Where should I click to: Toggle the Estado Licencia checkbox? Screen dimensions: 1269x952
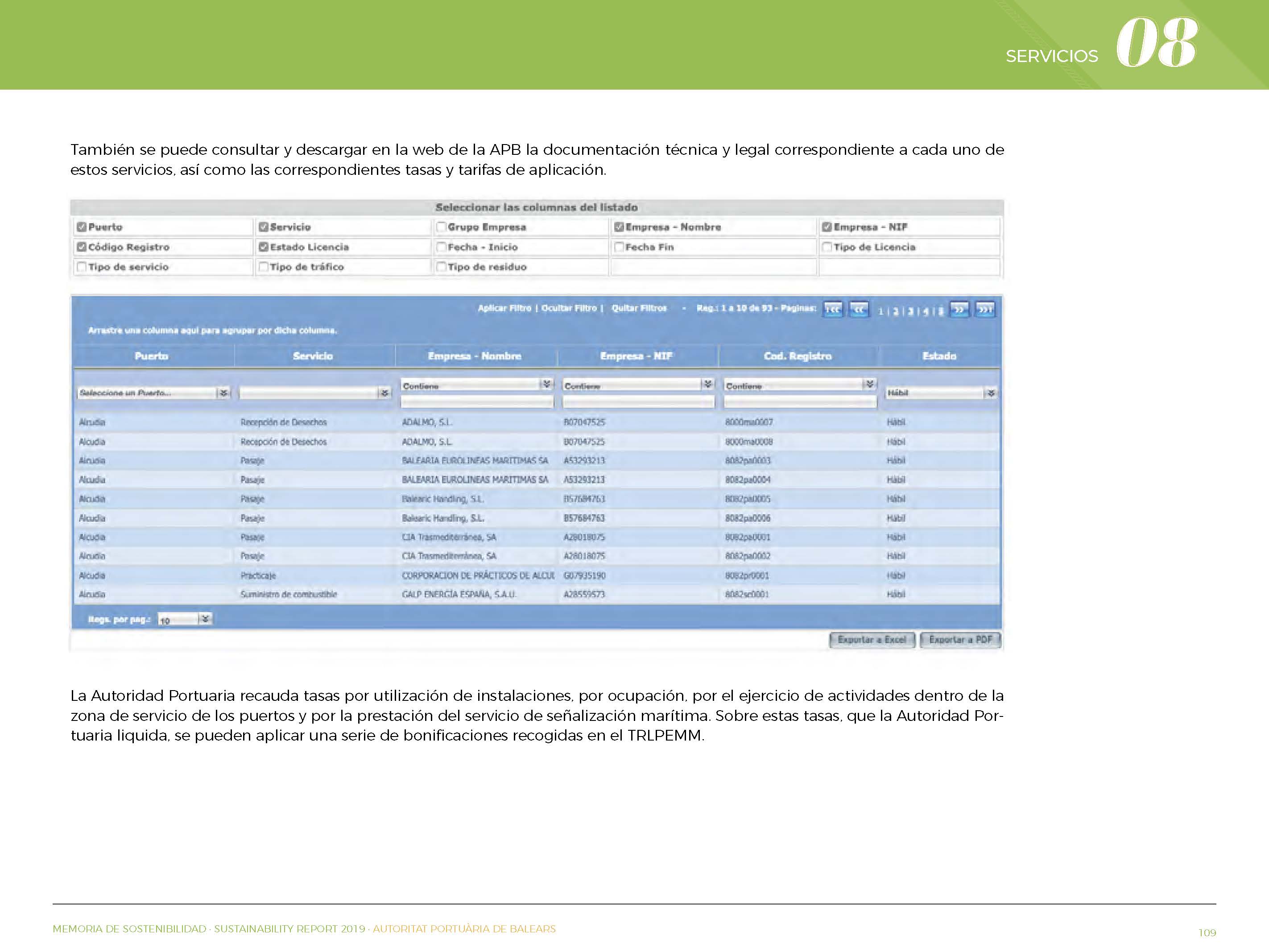pyautogui.click(x=263, y=247)
